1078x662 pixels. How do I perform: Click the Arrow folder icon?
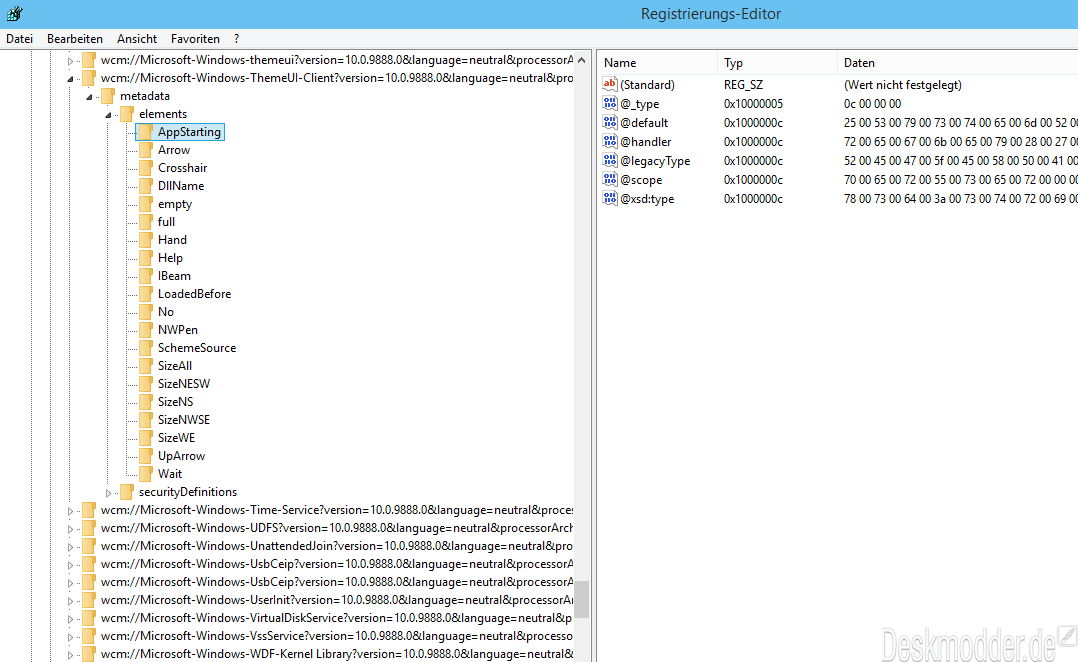point(146,150)
